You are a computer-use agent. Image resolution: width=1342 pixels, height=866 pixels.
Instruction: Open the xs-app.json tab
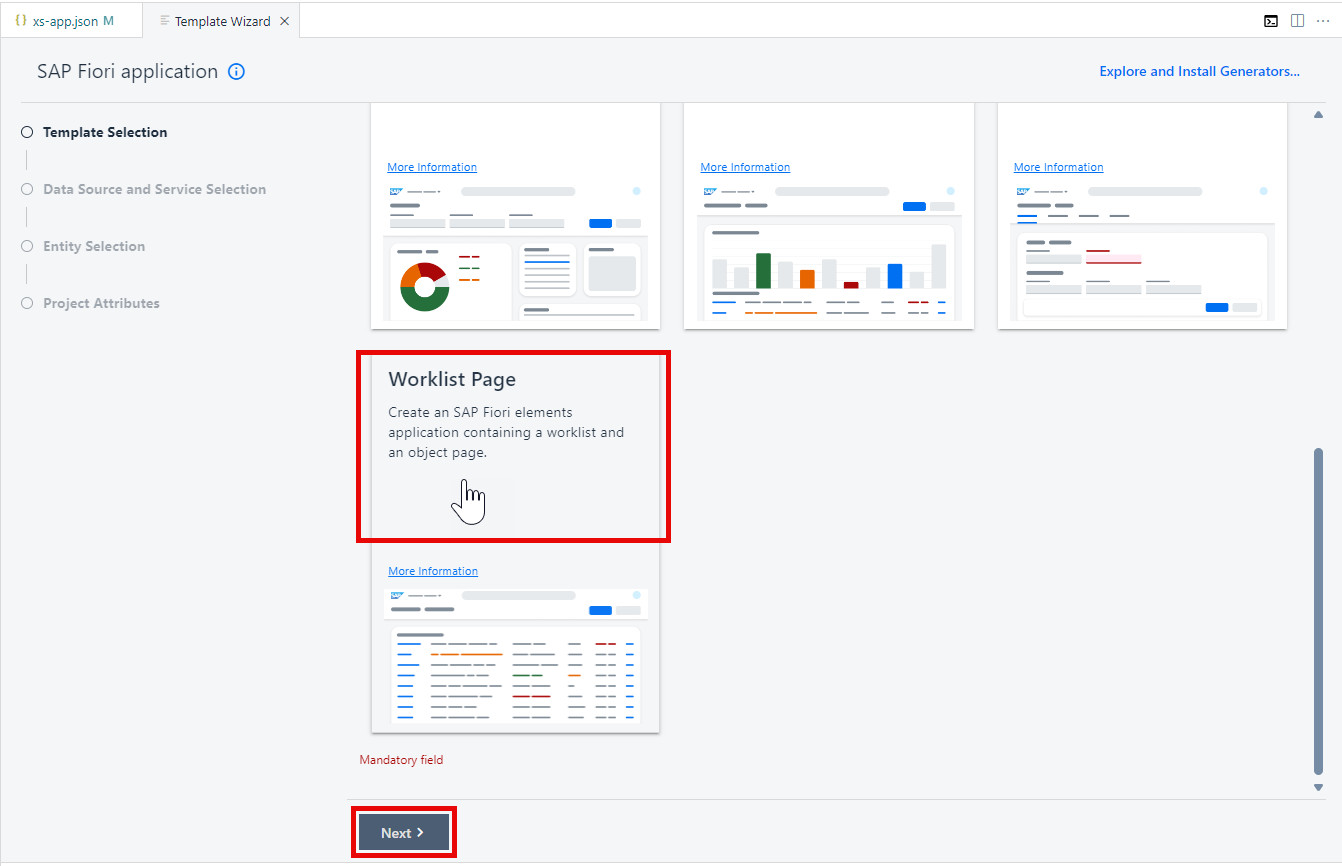point(70,21)
